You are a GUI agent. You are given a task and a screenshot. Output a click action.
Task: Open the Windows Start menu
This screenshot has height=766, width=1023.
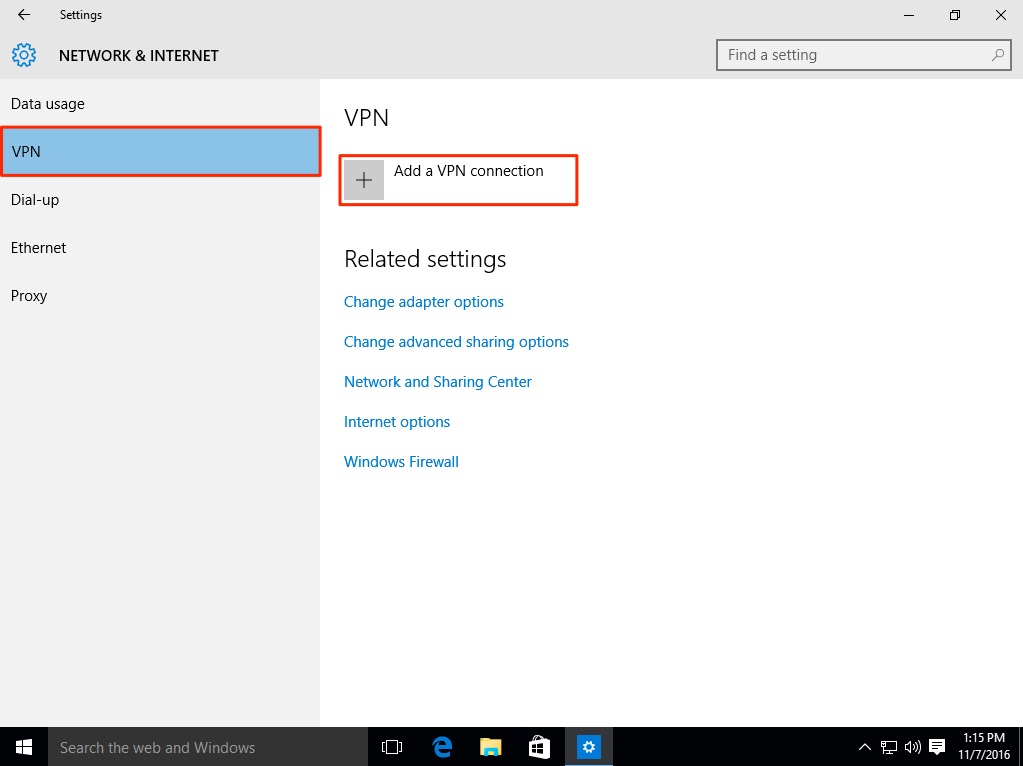(24, 747)
